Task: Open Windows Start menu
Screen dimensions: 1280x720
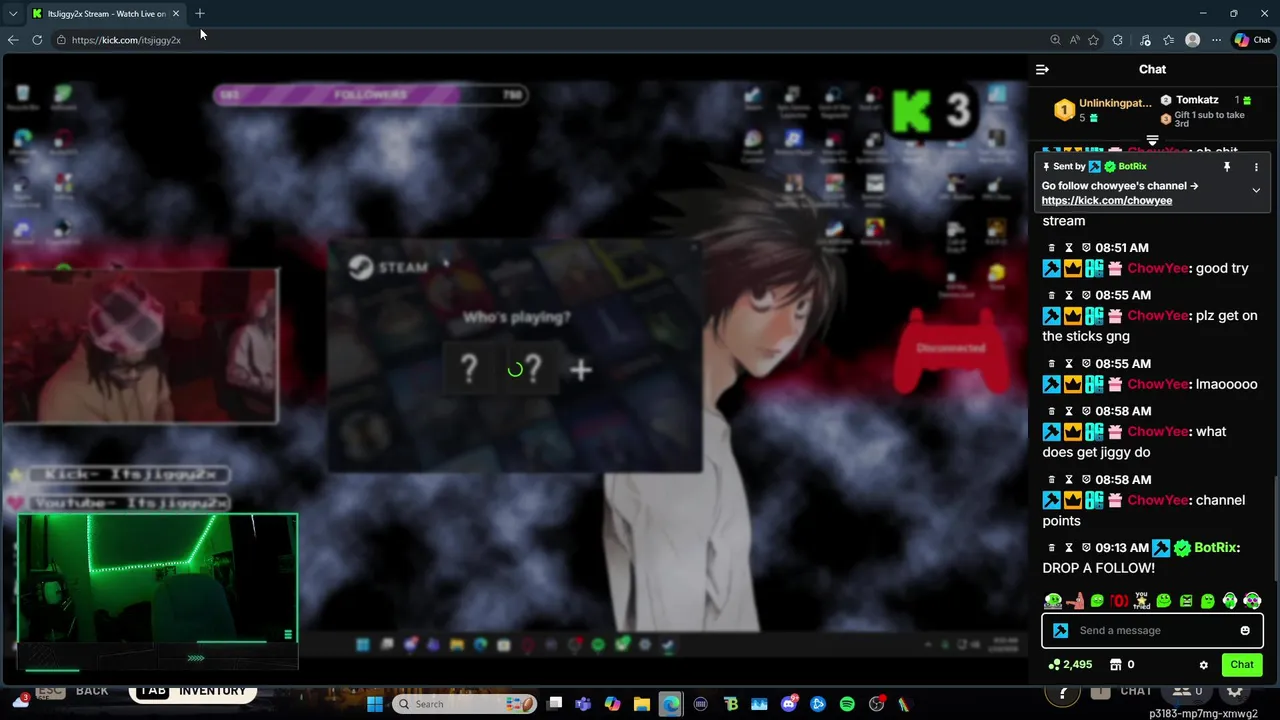Action: [374, 704]
